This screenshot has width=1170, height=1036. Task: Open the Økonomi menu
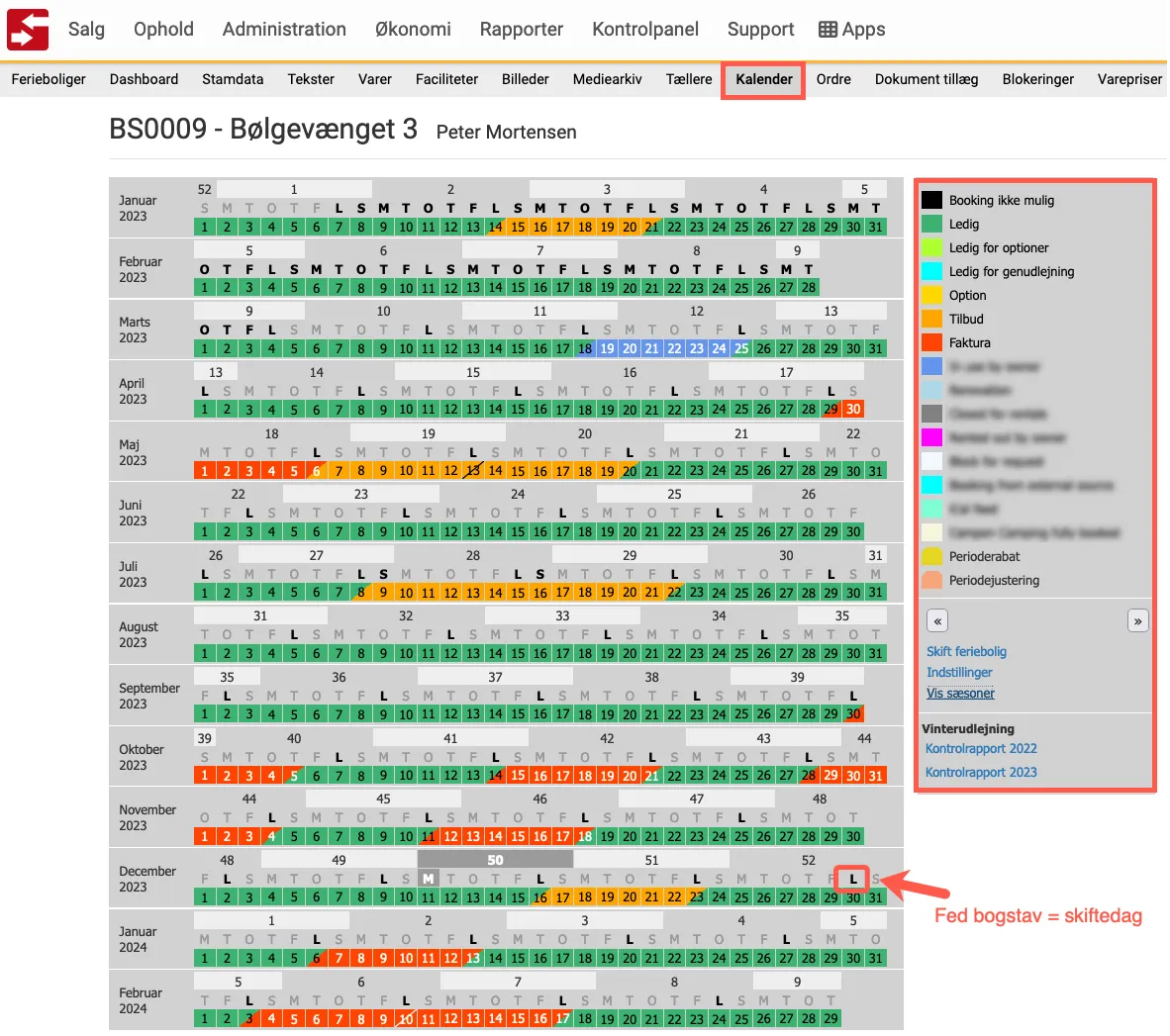point(413,30)
